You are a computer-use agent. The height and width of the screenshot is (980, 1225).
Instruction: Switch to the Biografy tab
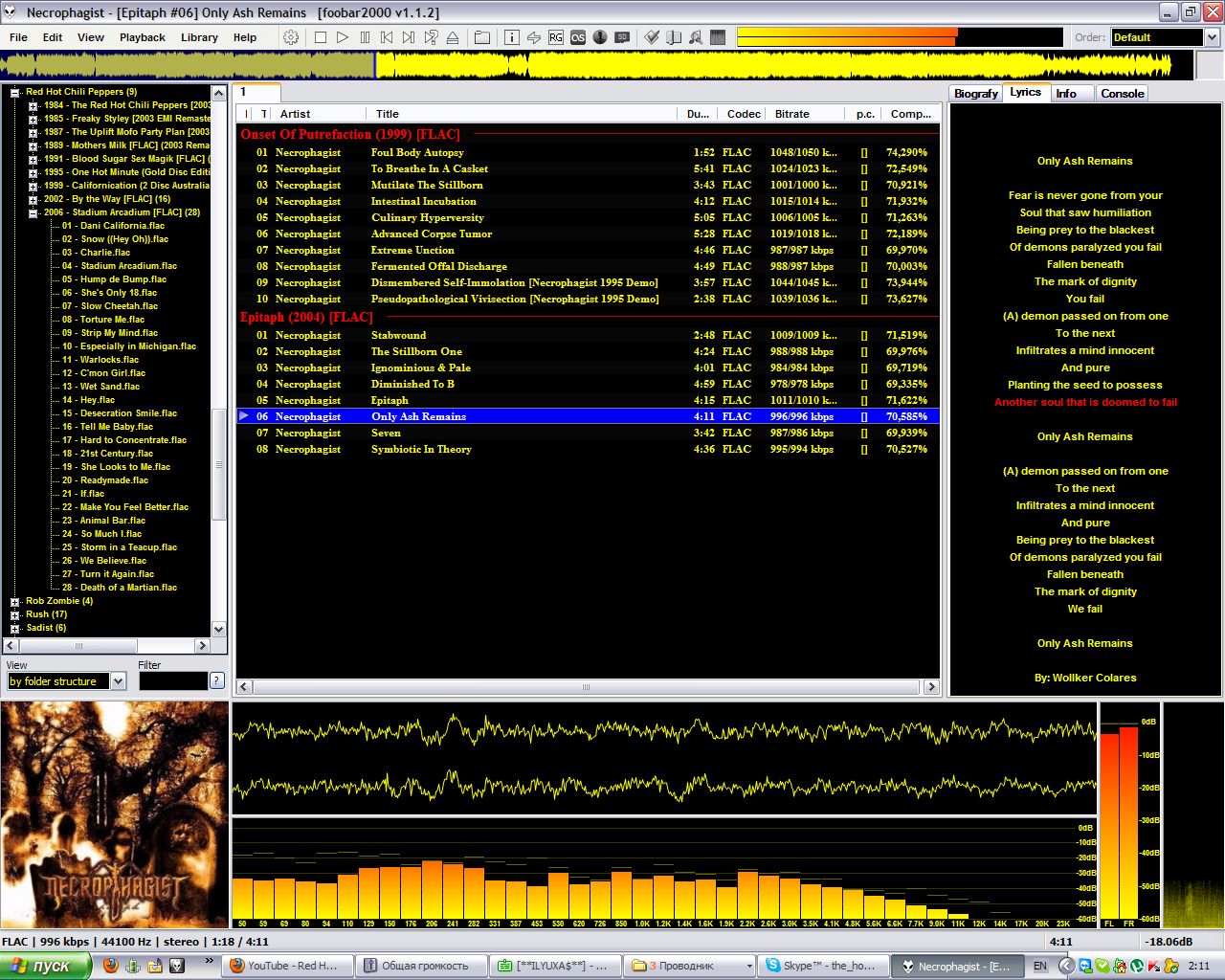point(975,94)
